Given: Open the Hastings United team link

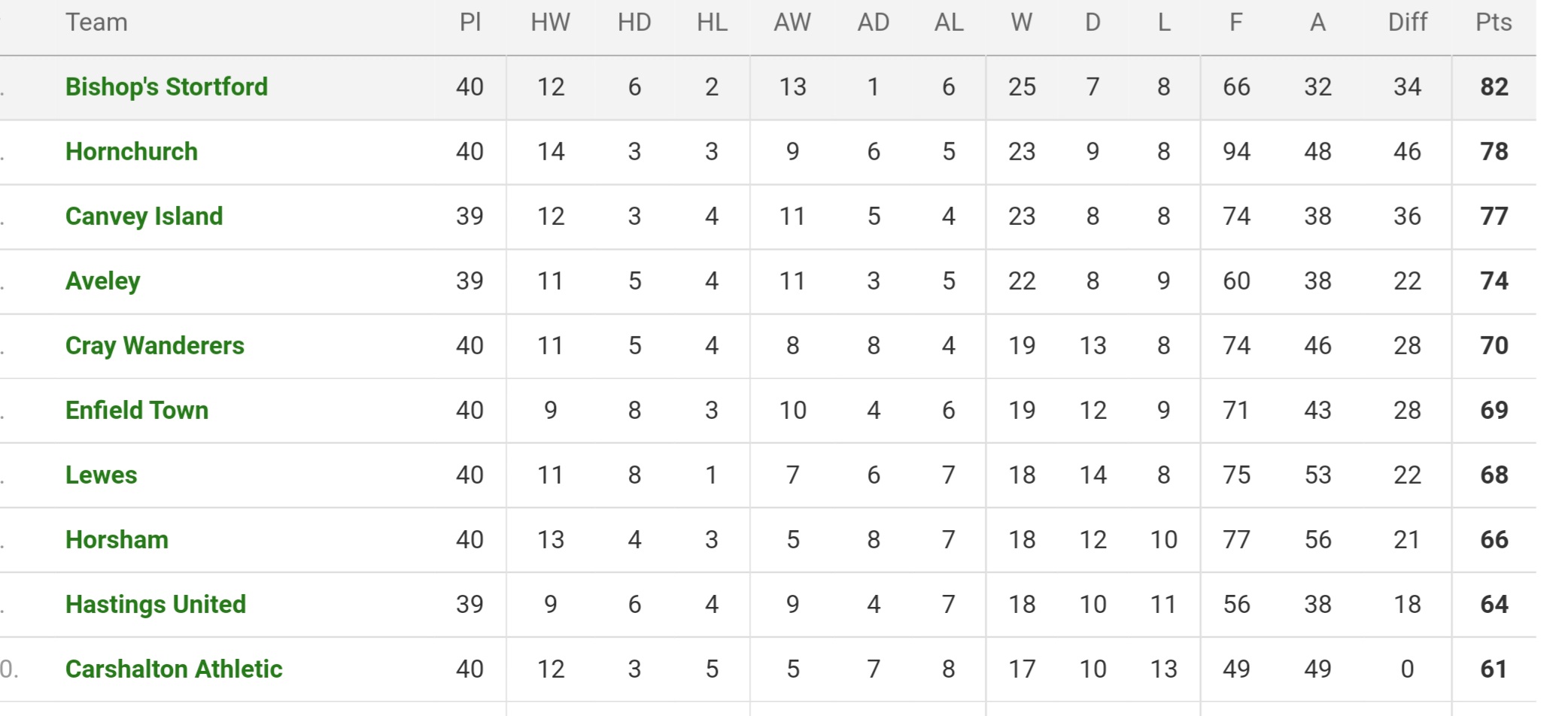Looking at the screenshot, I should click(x=156, y=605).
